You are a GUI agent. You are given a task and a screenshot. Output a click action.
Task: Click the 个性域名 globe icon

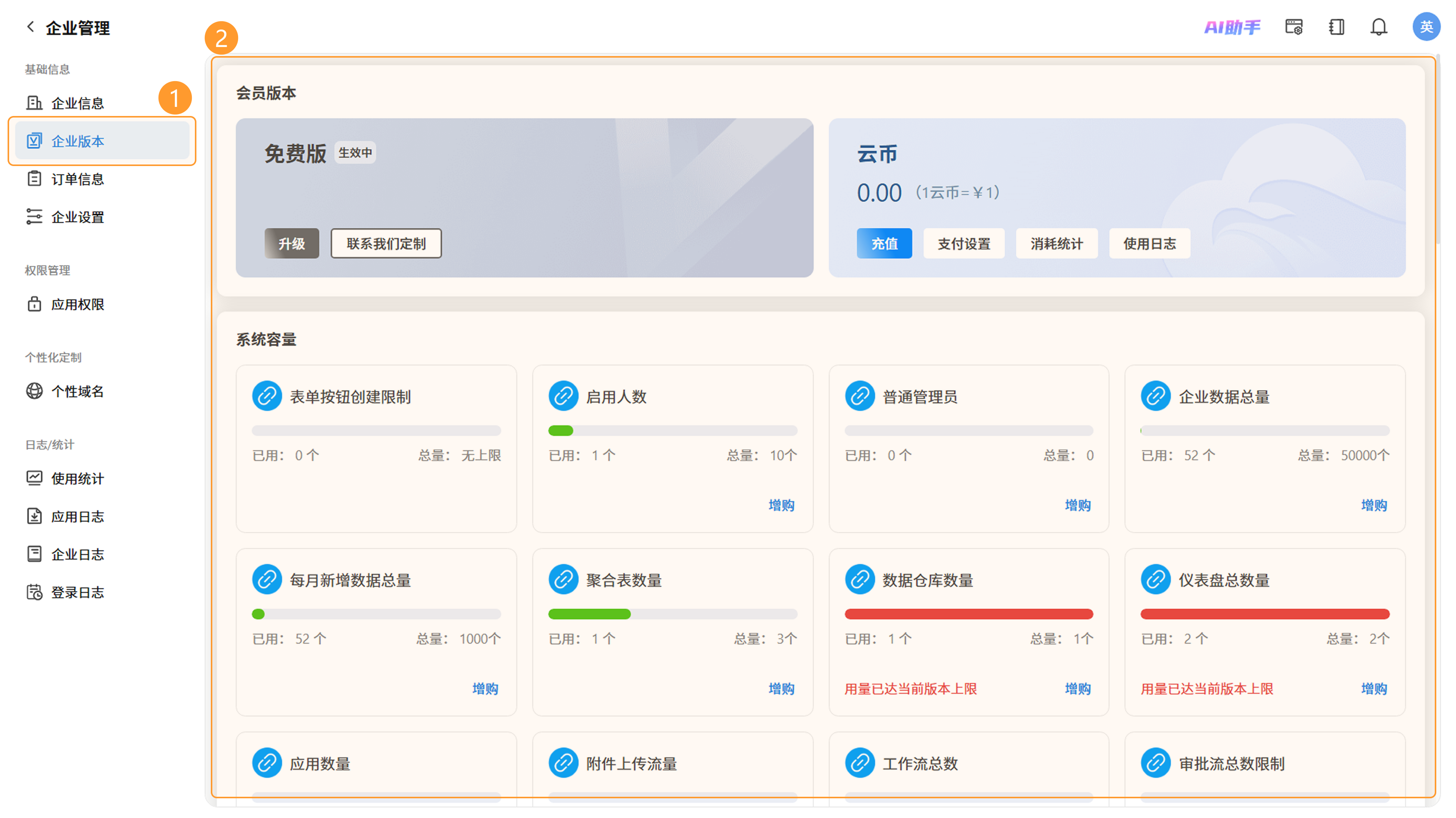coord(34,391)
